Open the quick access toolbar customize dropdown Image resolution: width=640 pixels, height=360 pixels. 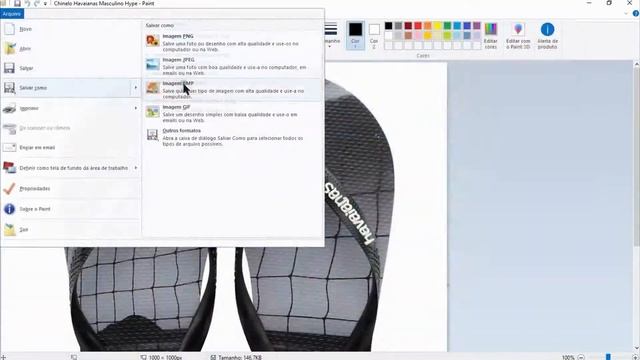coord(45,4)
